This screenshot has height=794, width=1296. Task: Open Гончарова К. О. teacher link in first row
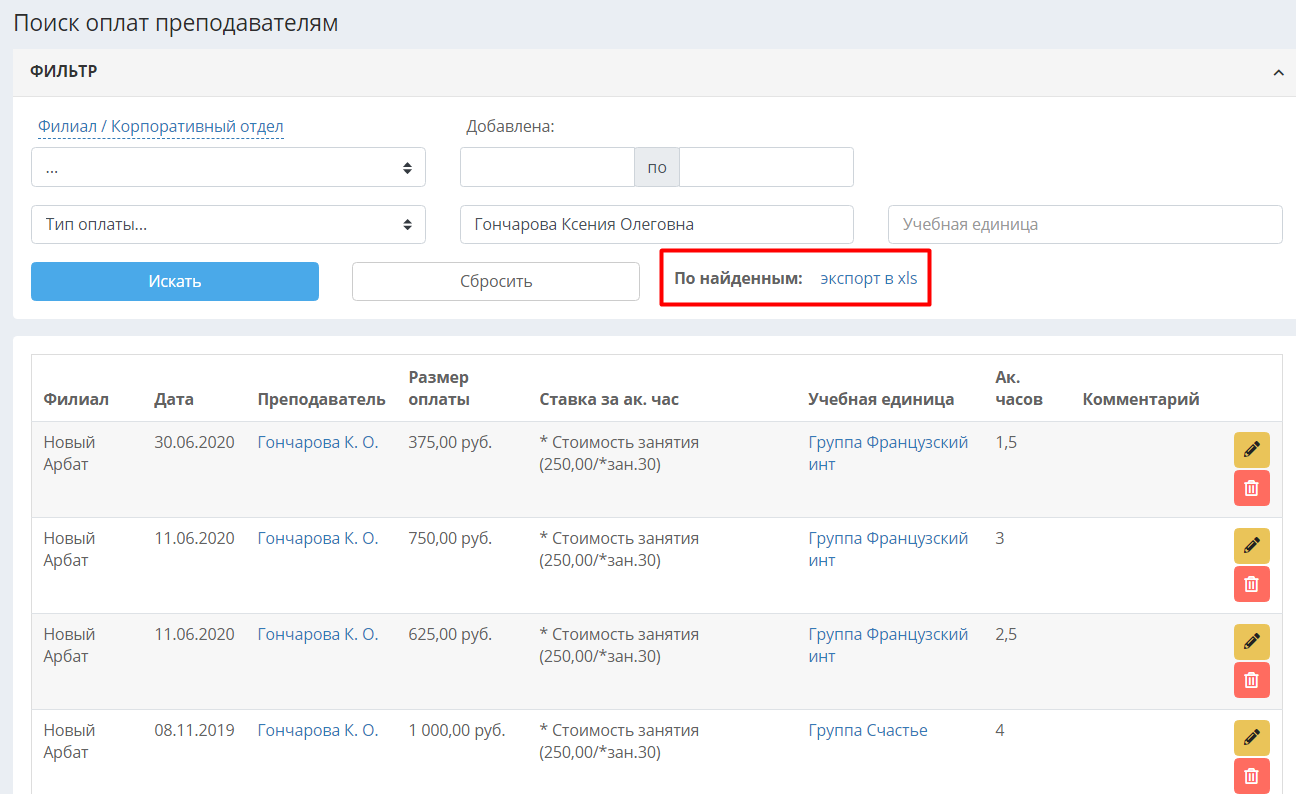coord(318,442)
